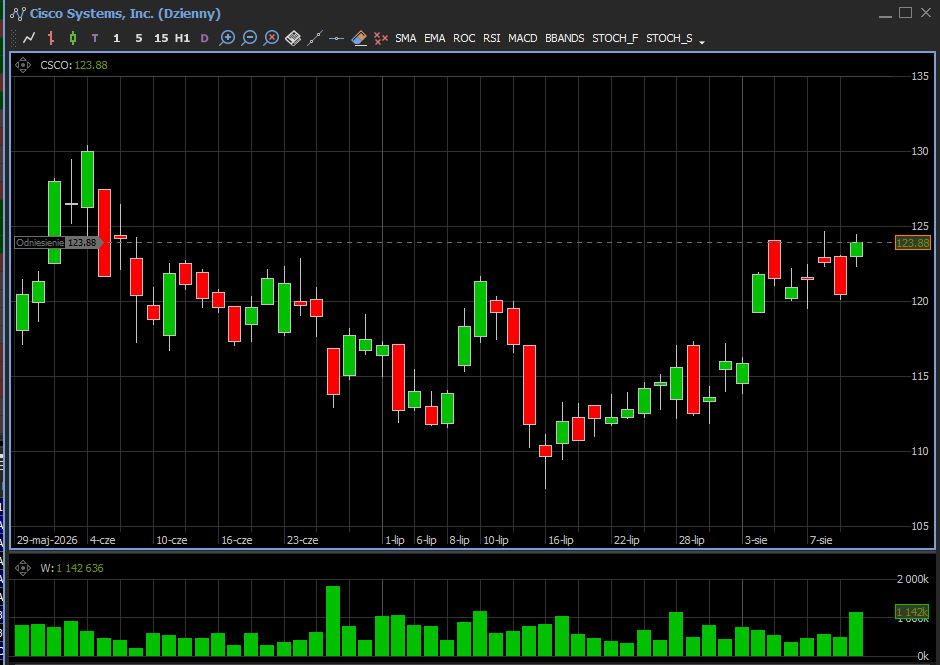
Task: Activate the horizontal line drawing tool
Action: tap(336, 38)
